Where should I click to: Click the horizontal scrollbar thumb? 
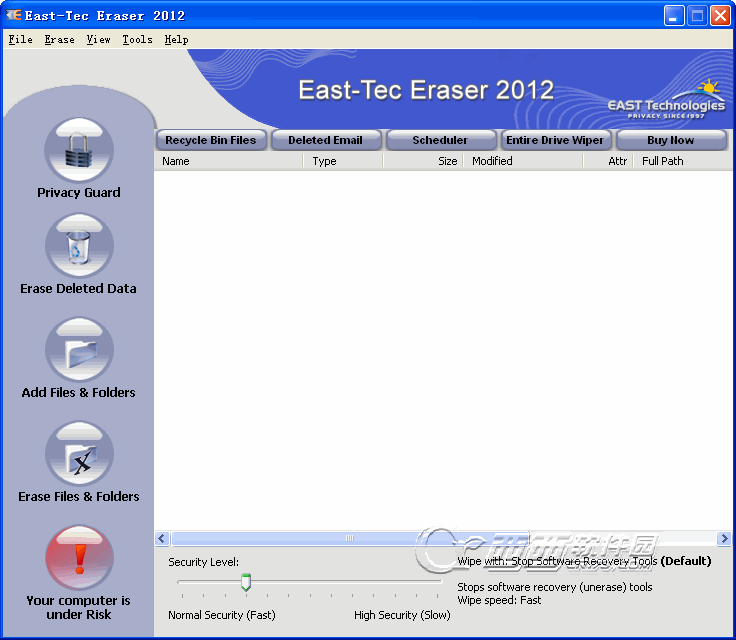350,539
